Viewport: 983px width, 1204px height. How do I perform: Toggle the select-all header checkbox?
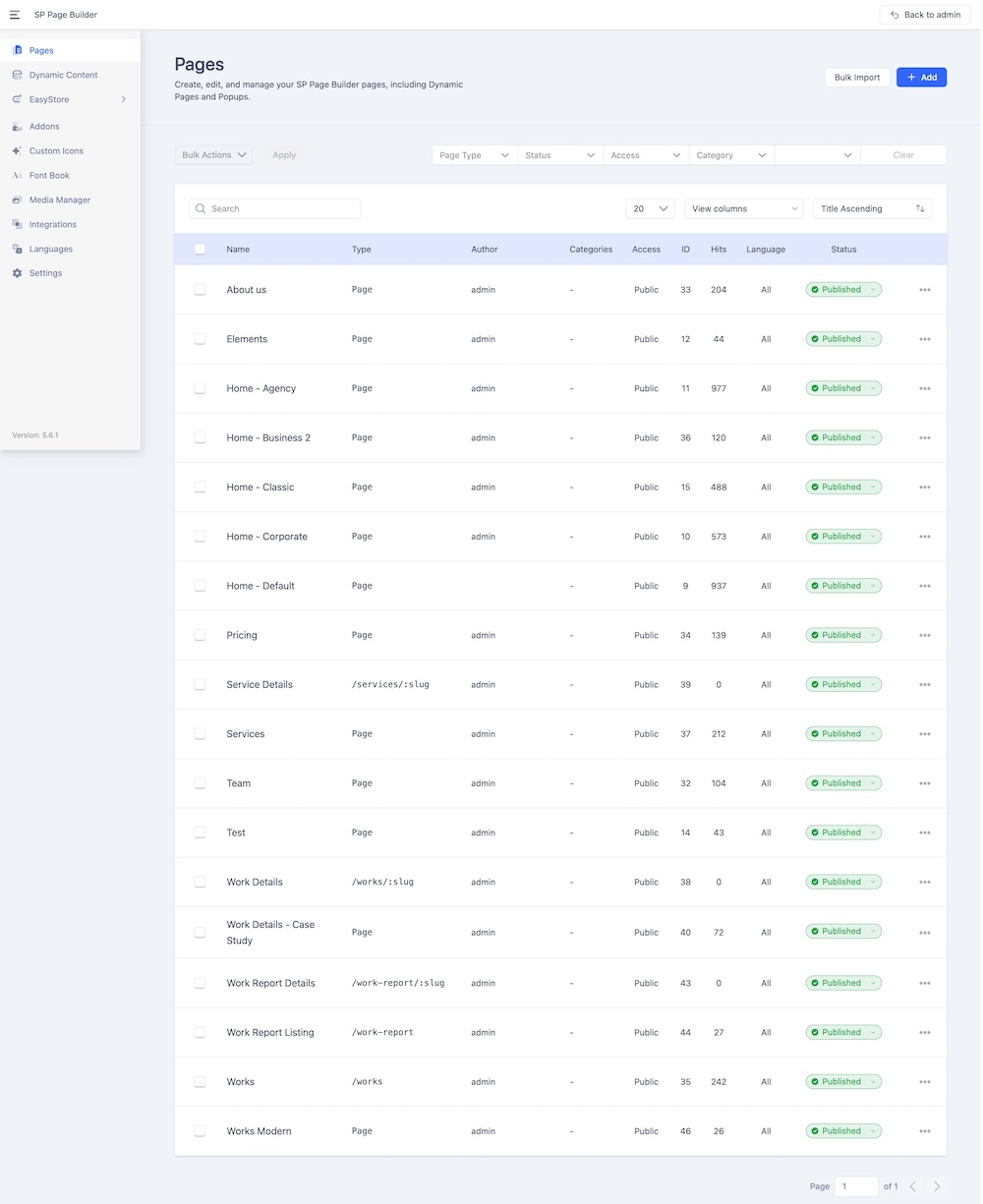pyautogui.click(x=200, y=250)
